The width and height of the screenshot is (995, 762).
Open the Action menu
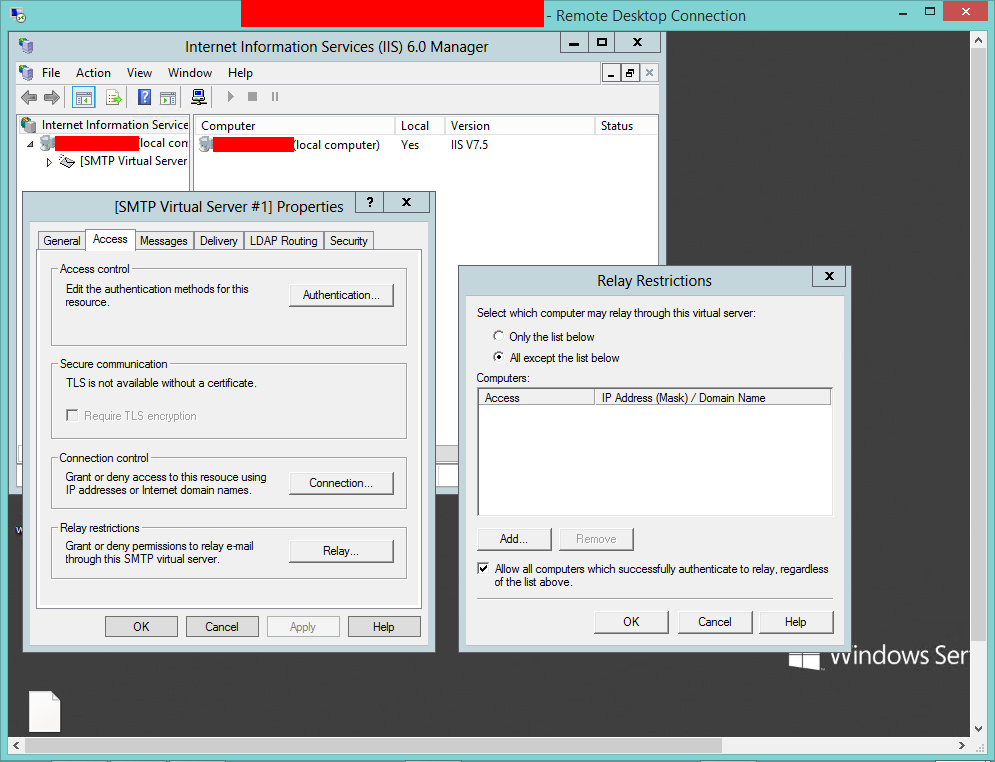coord(93,73)
